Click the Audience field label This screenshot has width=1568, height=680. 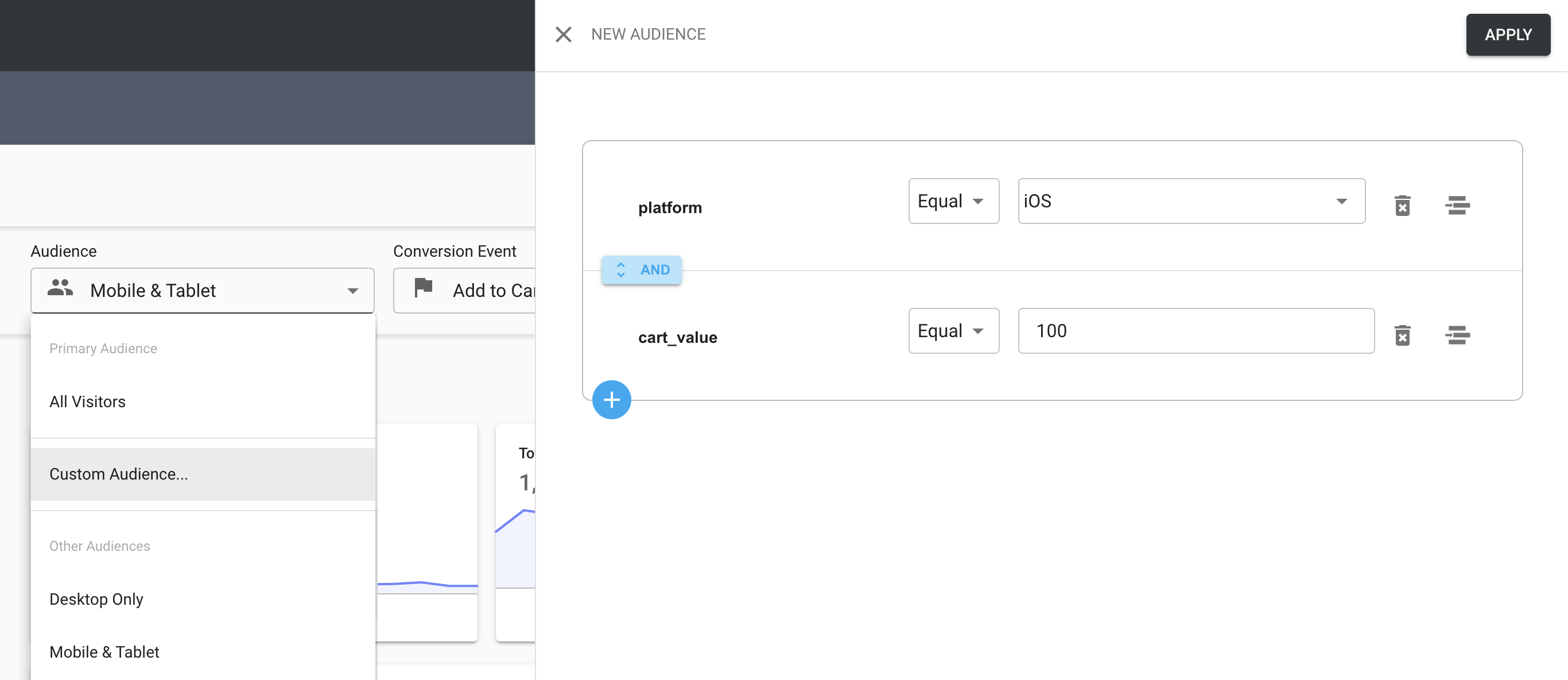[63, 251]
